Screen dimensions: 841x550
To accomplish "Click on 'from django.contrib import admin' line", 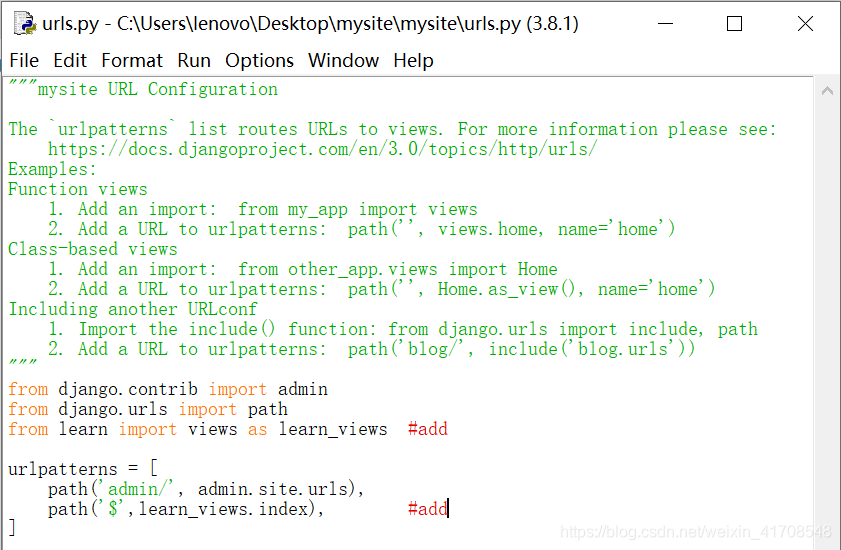I will tap(168, 389).
